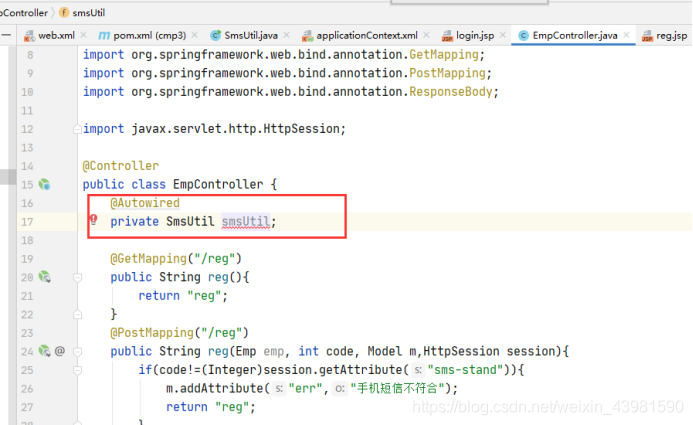Click the XML icon on applicationContext.xml tab
693x425 pixels.
pyautogui.click(x=307, y=36)
